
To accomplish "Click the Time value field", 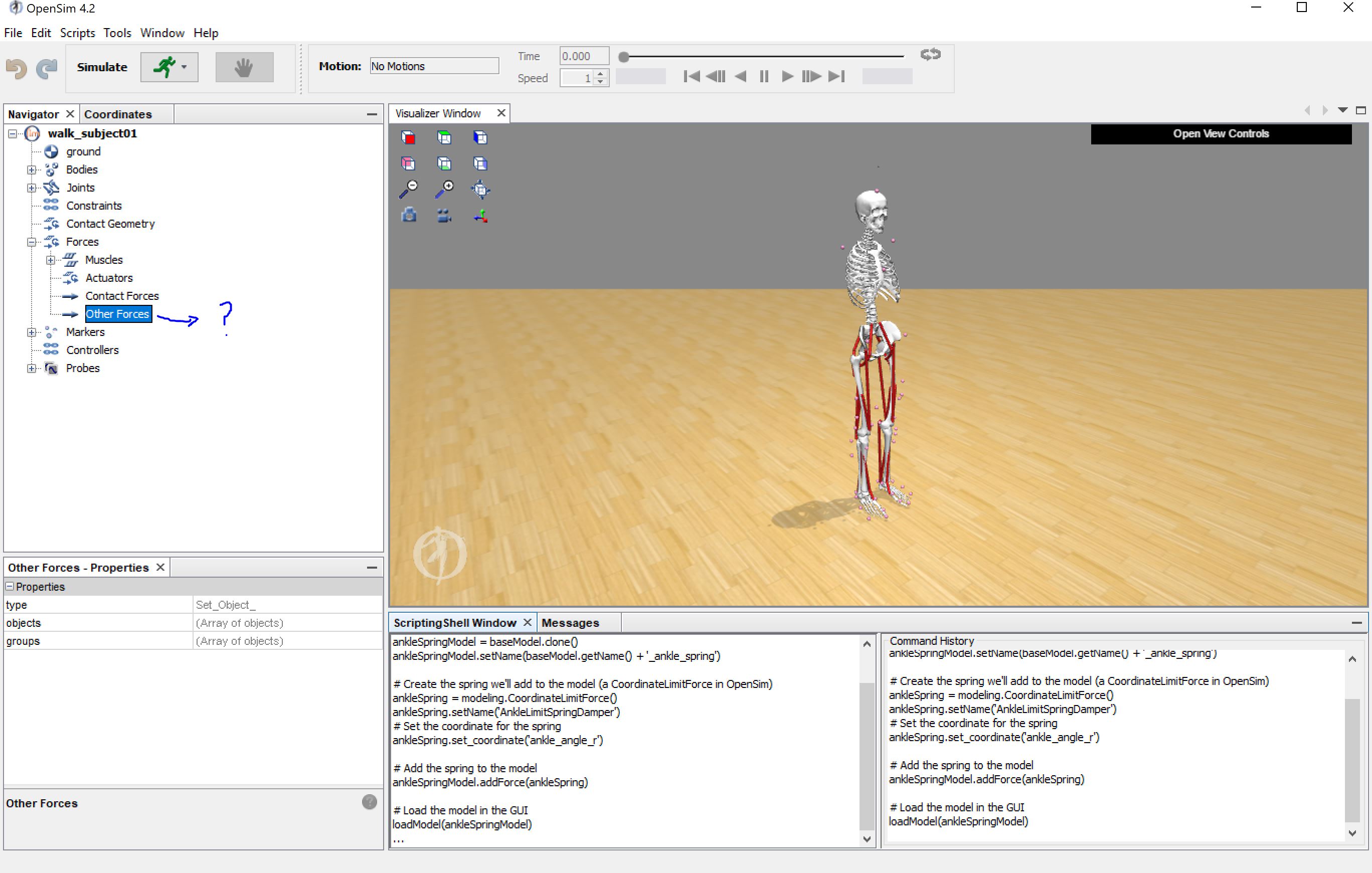I will (x=584, y=57).
